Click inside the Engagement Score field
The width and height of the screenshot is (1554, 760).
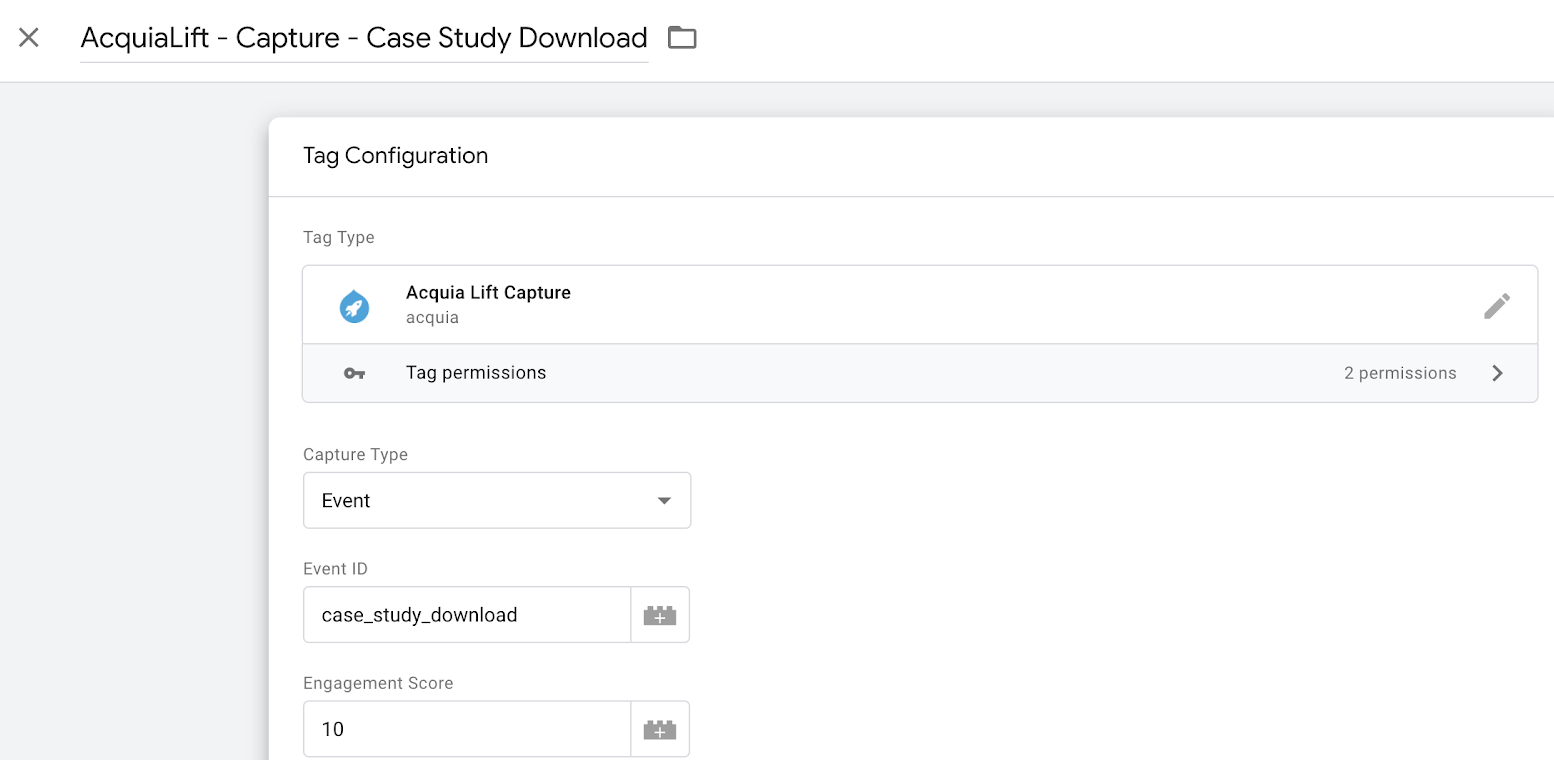[x=467, y=729]
